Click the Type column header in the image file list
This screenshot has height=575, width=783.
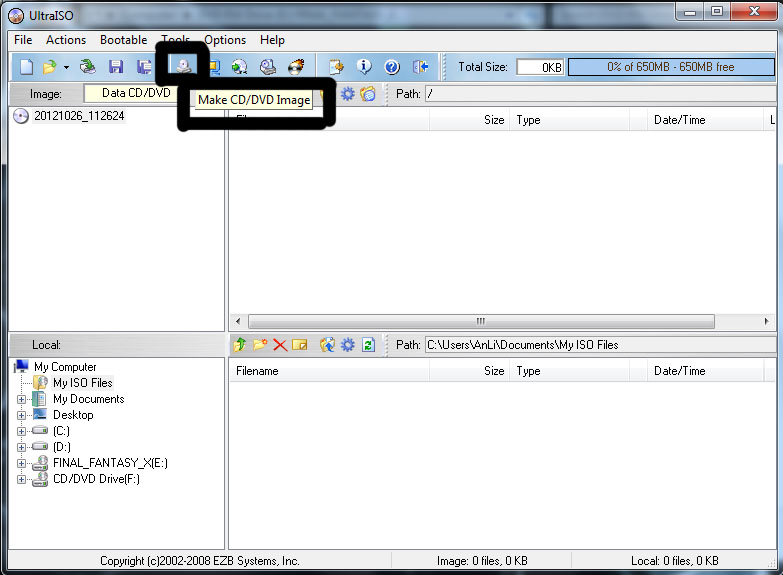(x=570, y=120)
